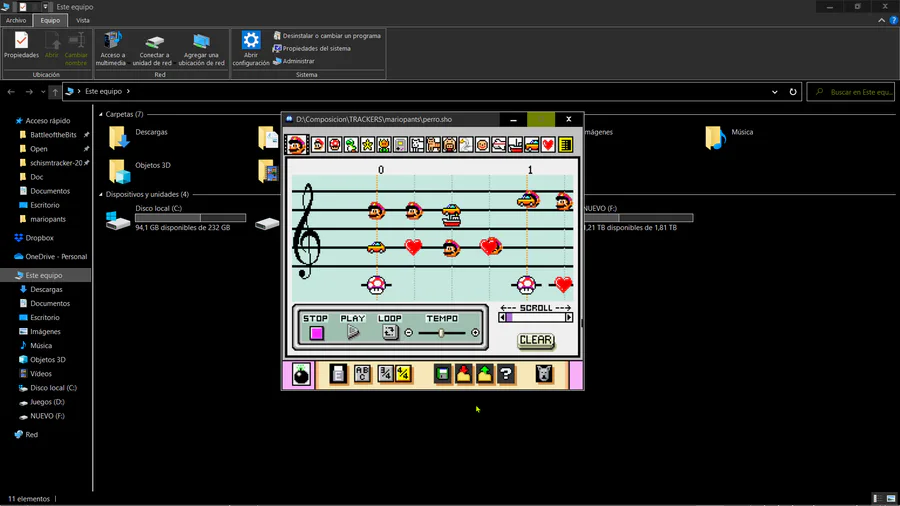This screenshot has width=900, height=506.
Task: Select the Game Boy instrument icon
Action: coord(400,145)
